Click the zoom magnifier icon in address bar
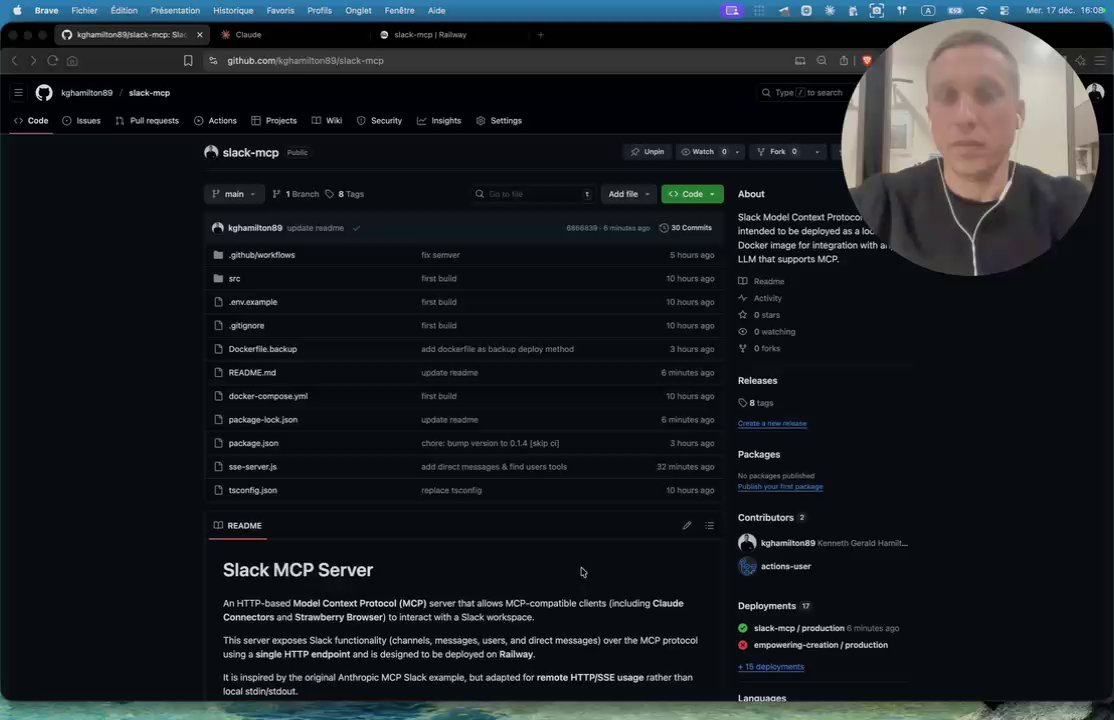 click(821, 60)
